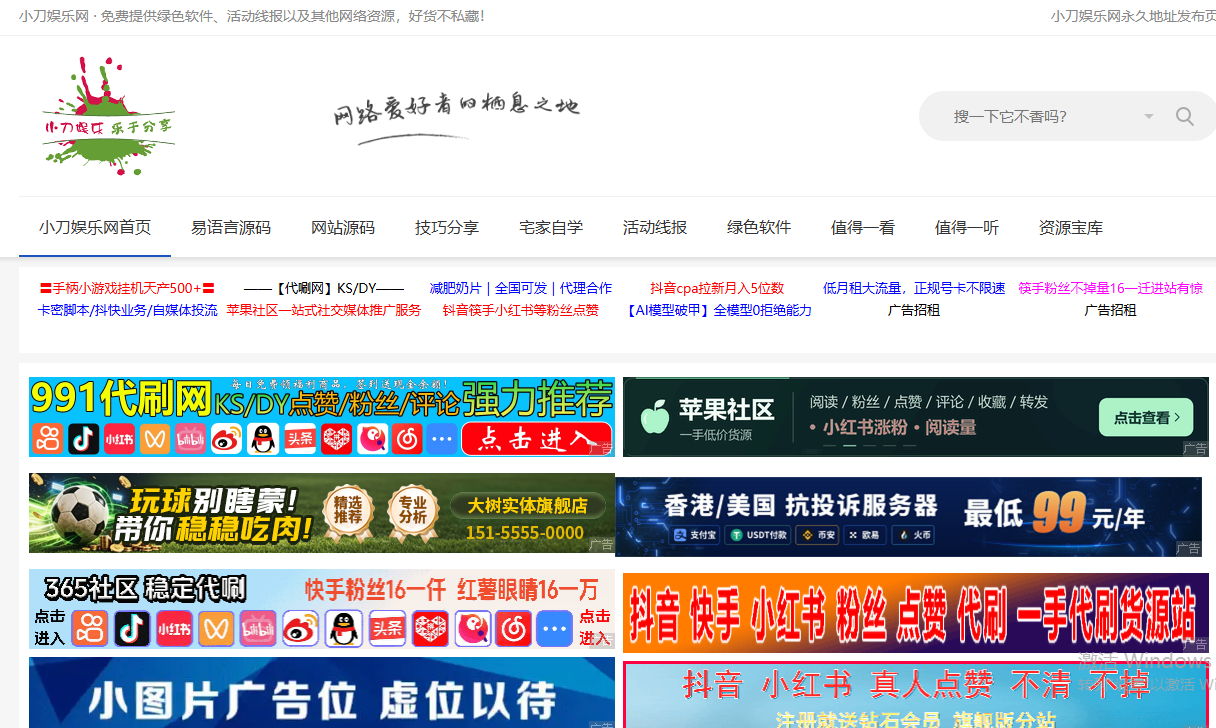Viewport: 1216px width, 728px height.
Task: Click 头条 icon in 991代刷网 banner
Action: tap(299, 438)
